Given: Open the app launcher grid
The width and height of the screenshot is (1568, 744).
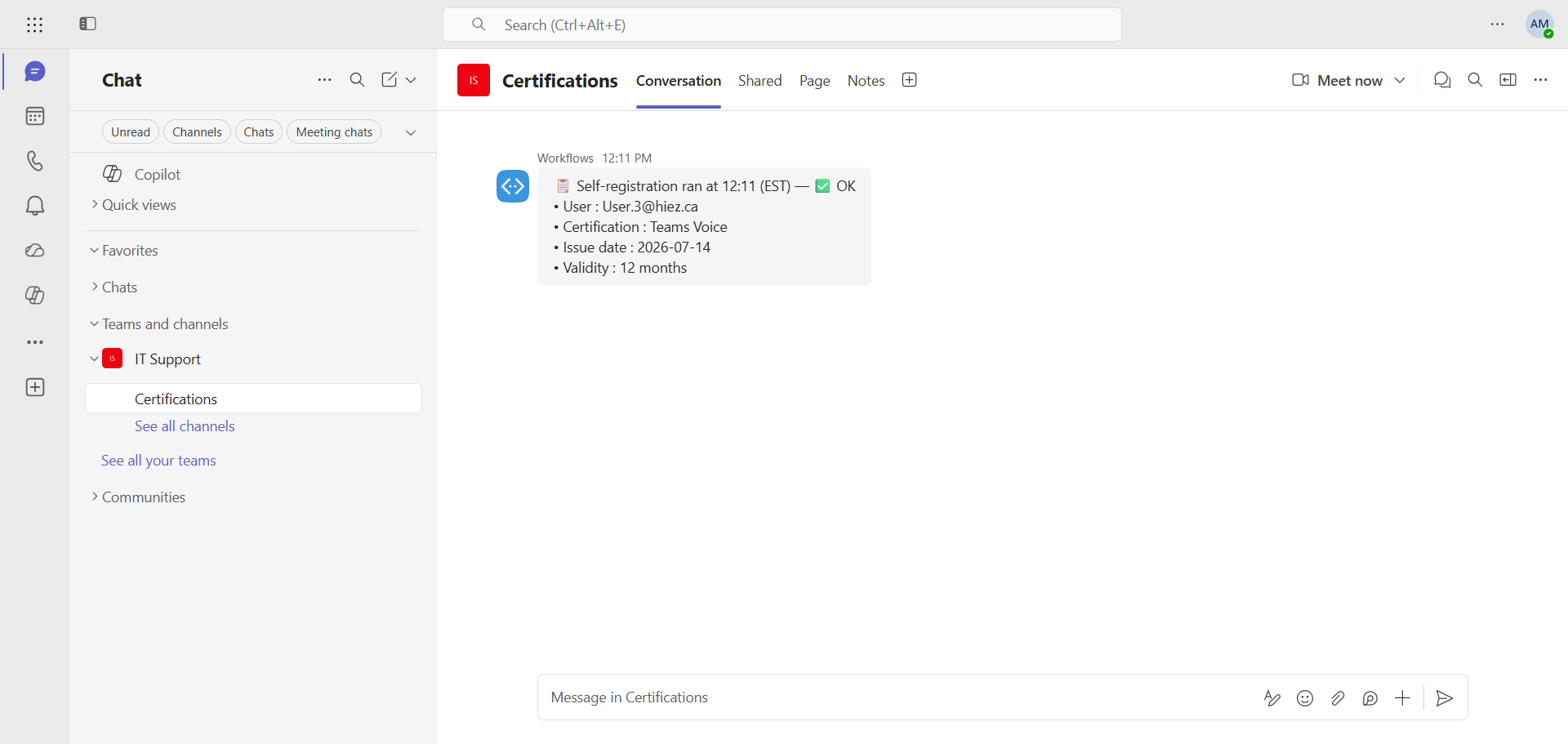Looking at the screenshot, I should click(34, 25).
